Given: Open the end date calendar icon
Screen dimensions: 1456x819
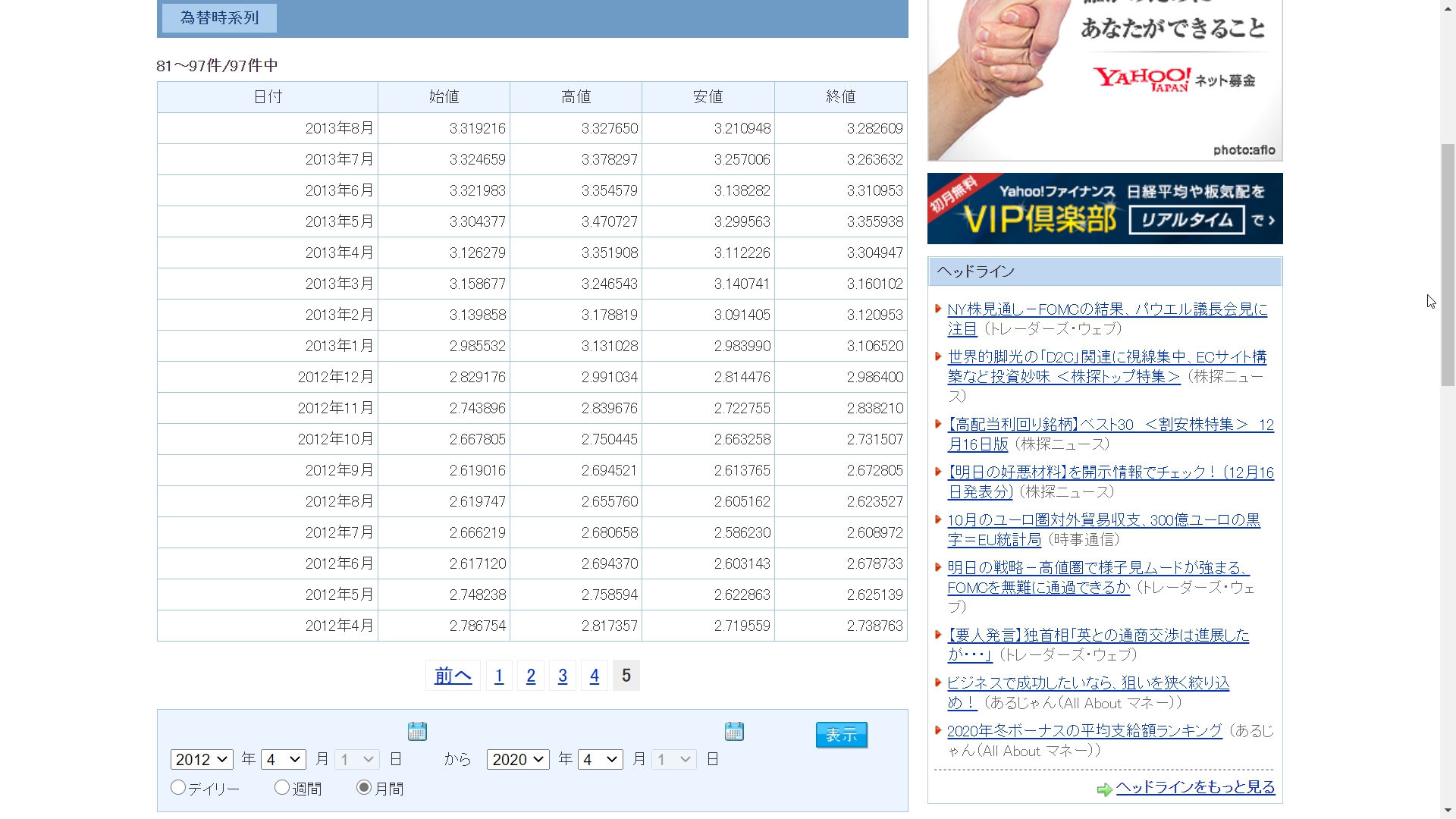Looking at the screenshot, I should [x=734, y=731].
